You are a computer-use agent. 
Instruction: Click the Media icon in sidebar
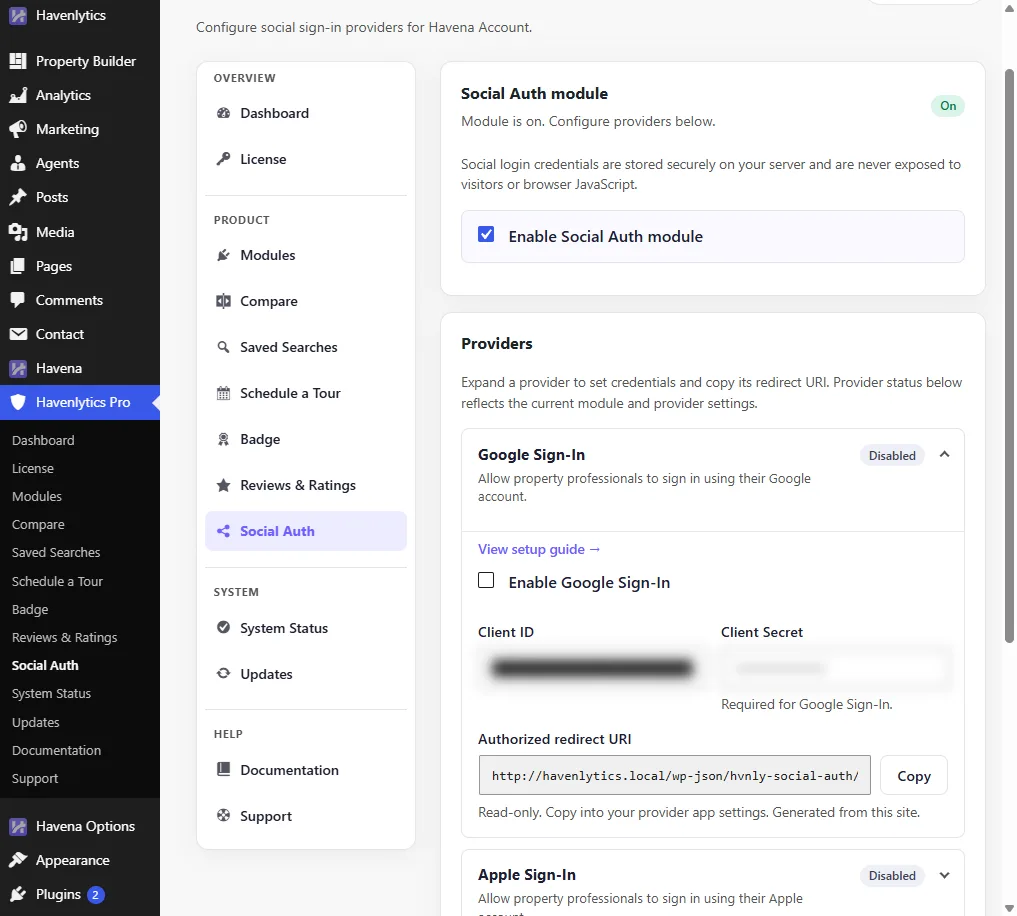tap(18, 232)
